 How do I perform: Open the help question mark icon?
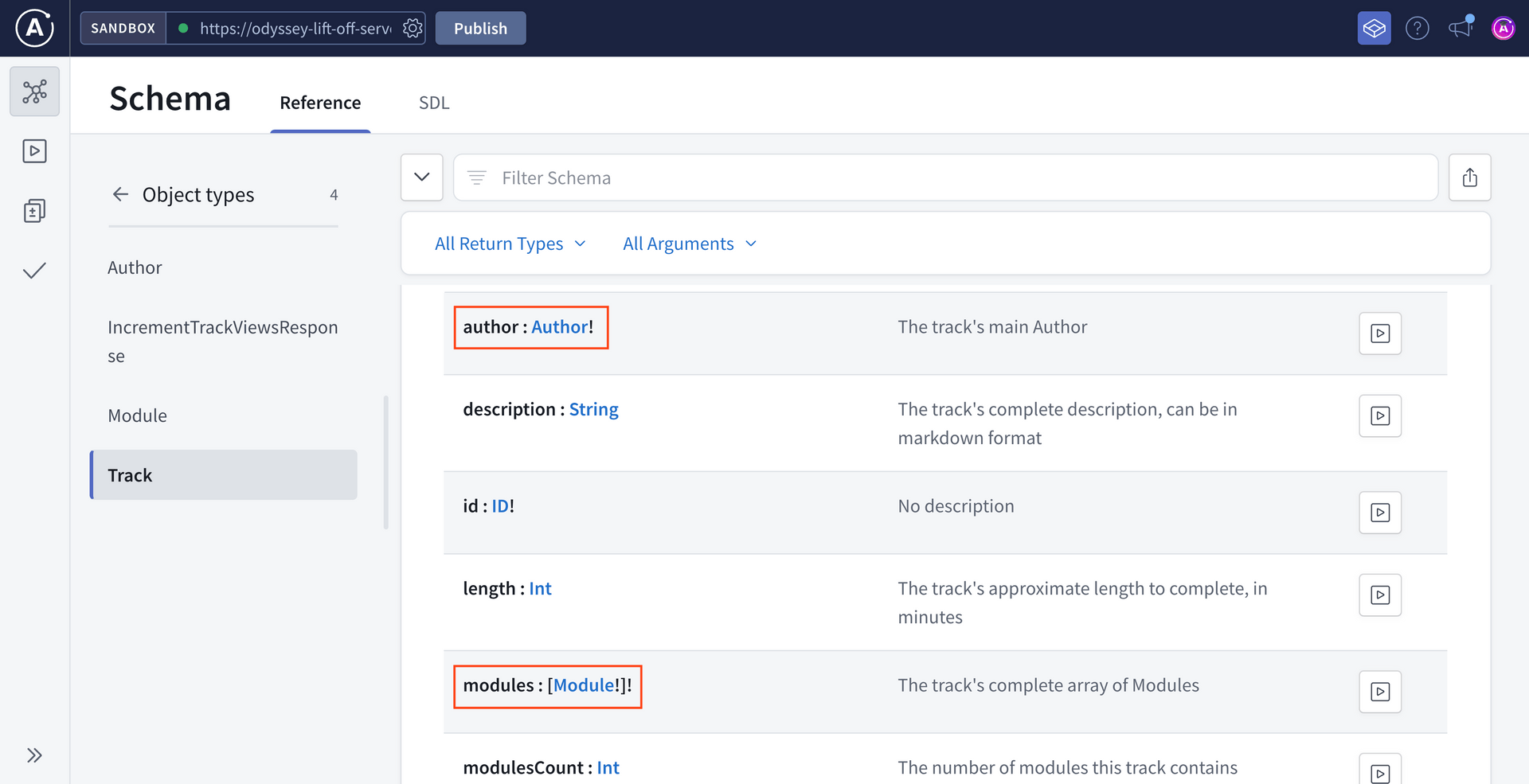[x=1417, y=29]
